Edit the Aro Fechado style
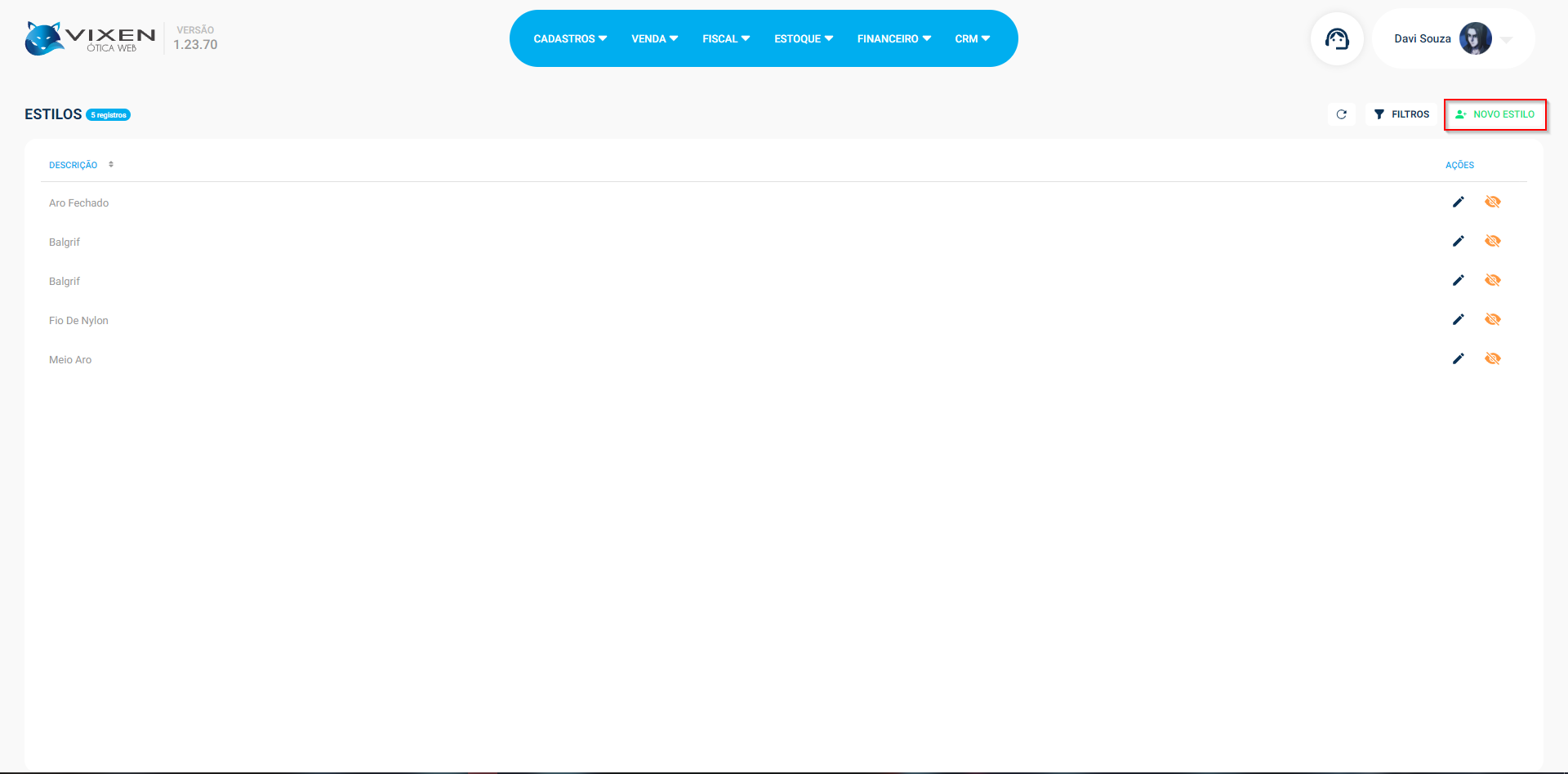Image resolution: width=1568 pixels, height=774 pixels. tap(1459, 202)
